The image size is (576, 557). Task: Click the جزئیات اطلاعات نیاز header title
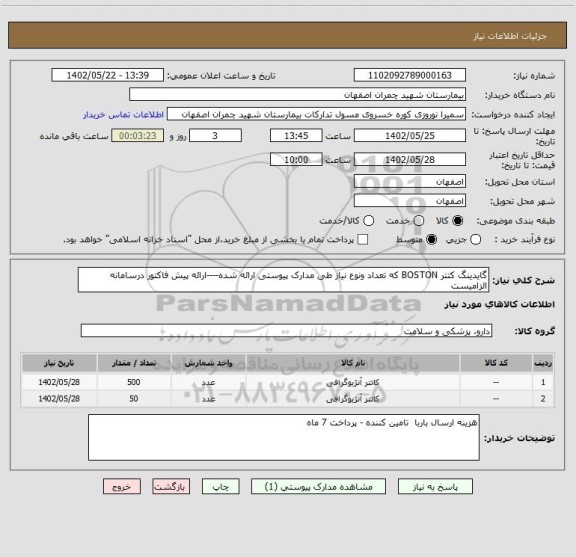[x=510, y=36]
